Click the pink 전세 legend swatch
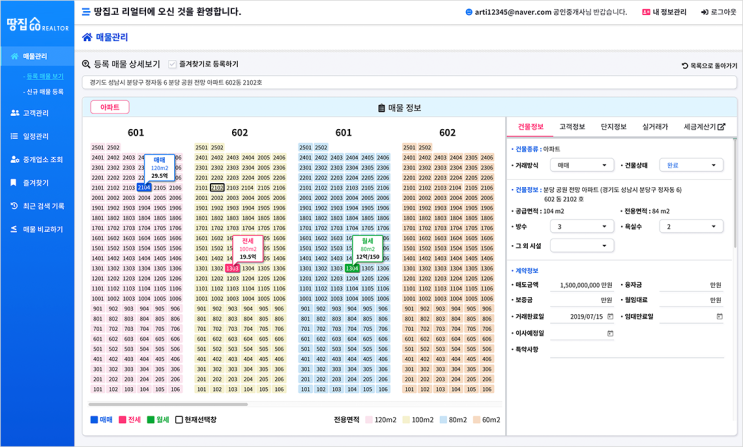 click(122, 420)
